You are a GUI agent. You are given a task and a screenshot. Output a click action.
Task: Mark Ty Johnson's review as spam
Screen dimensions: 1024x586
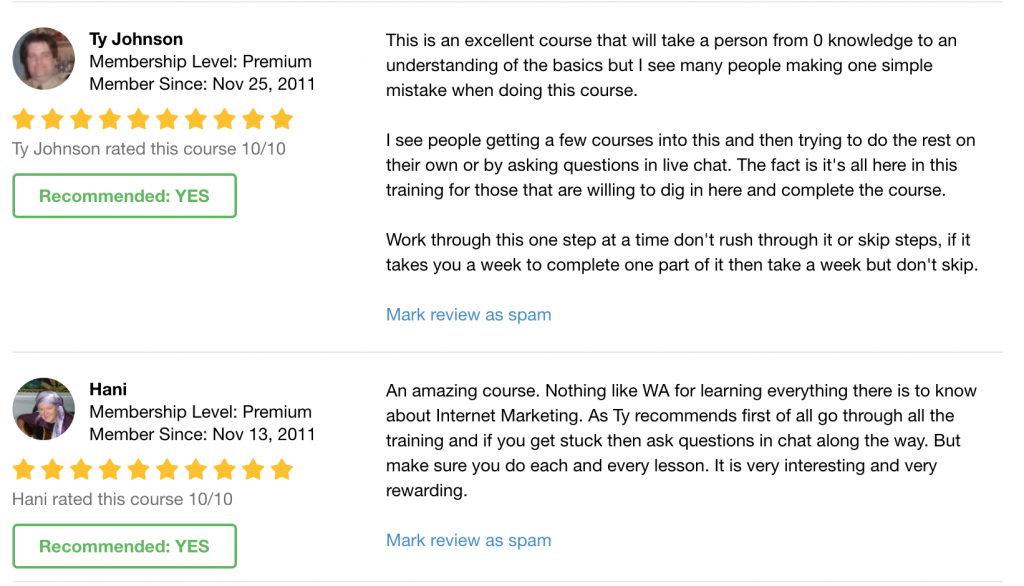tap(468, 314)
